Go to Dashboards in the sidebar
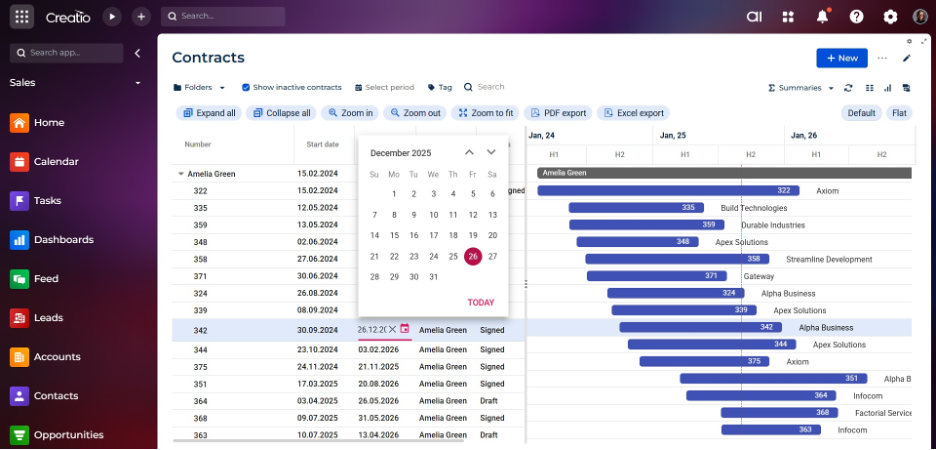 pos(63,240)
